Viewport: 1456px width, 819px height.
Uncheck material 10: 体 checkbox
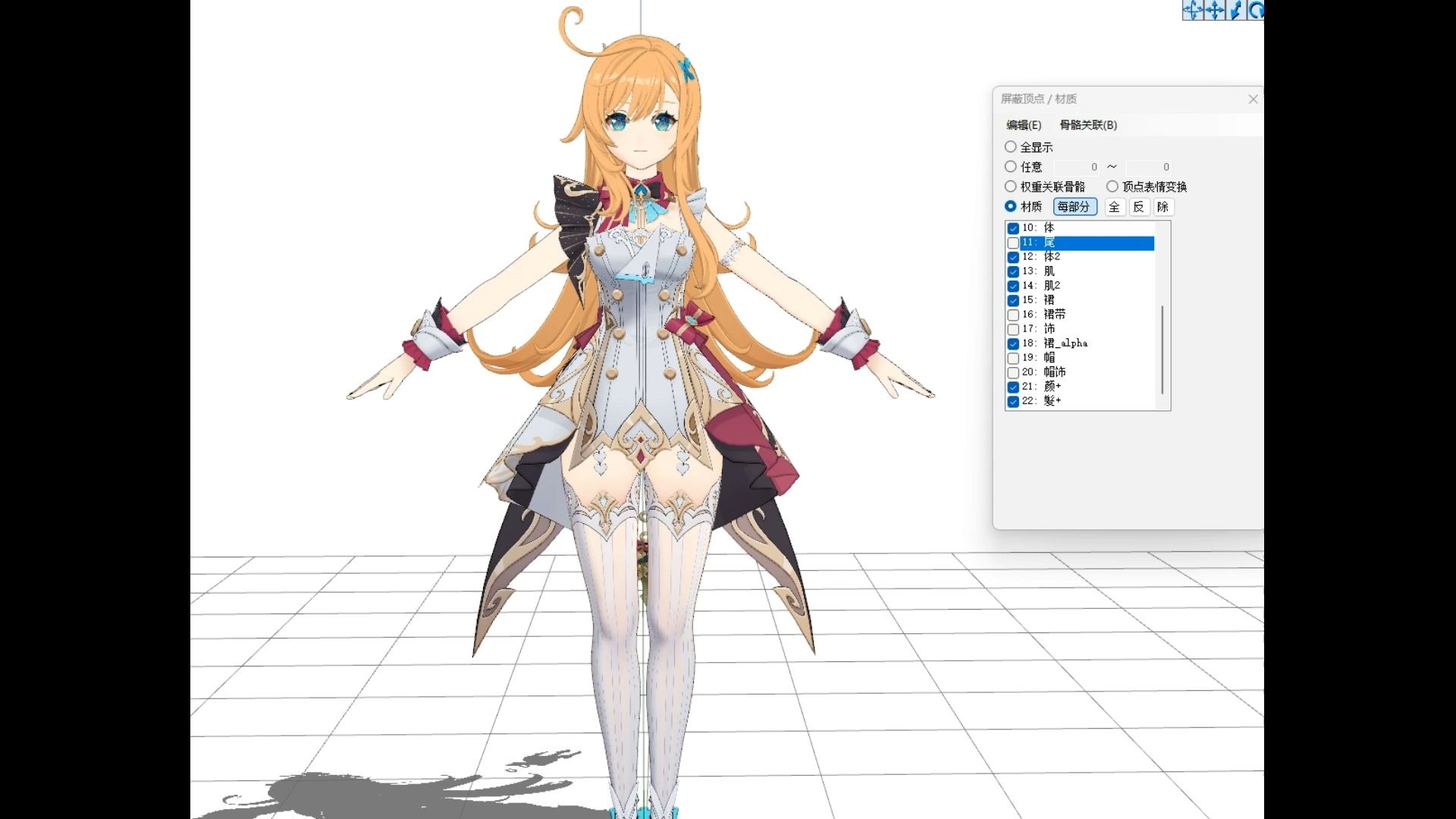pyautogui.click(x=1013, y=228)
